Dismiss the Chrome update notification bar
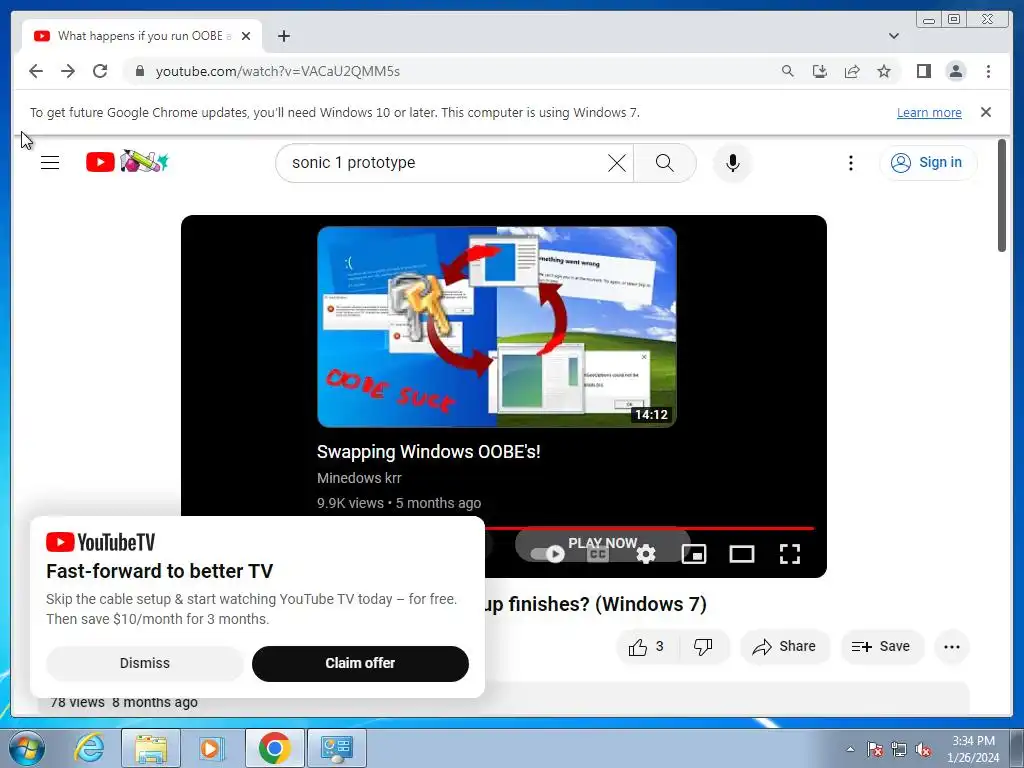 (986, 112)
